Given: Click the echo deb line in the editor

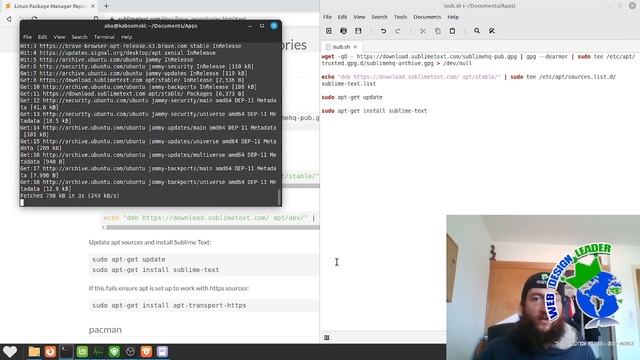Looking at the screenshot, I should pyautogui.click(x=469, y=80).
